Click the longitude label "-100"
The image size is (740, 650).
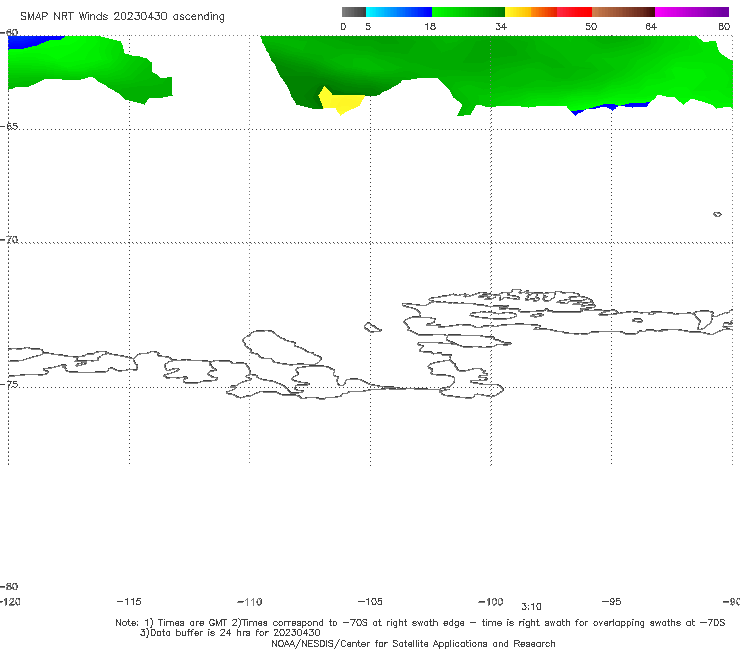pyautogui.click(x=491, y=601)
